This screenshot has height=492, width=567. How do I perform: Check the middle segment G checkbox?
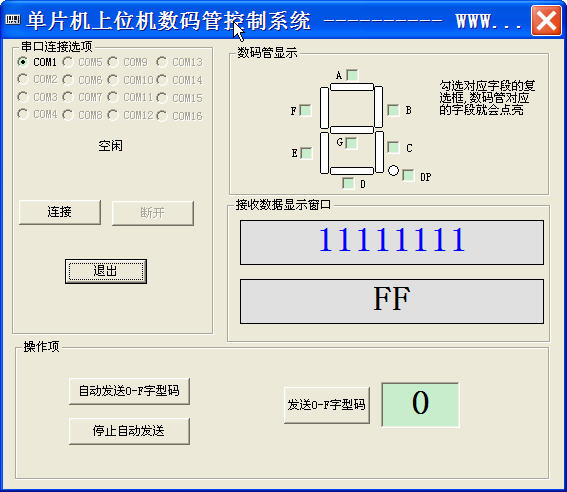tap(351, 143)
